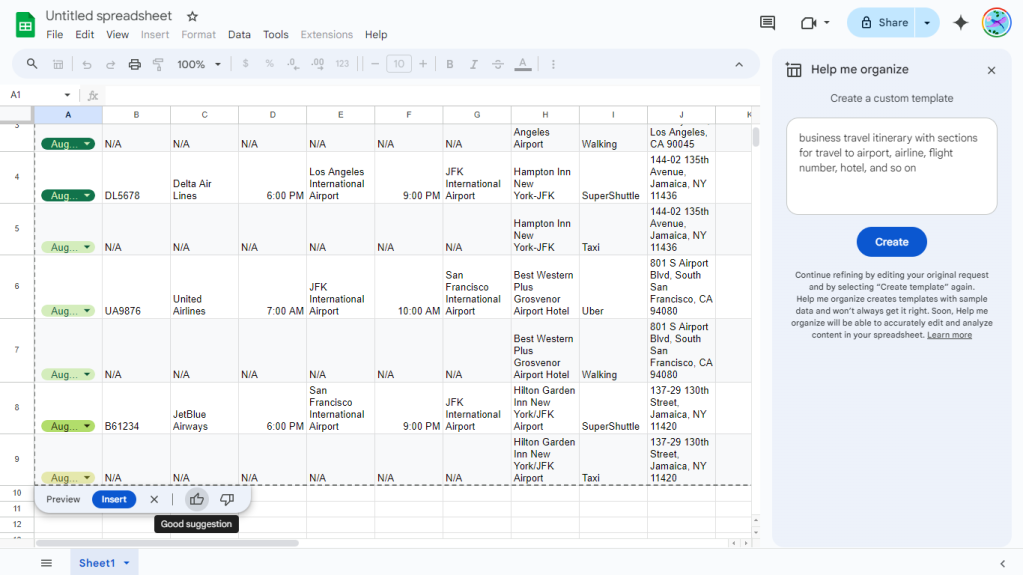Click the Create template button

click(891, 242)
